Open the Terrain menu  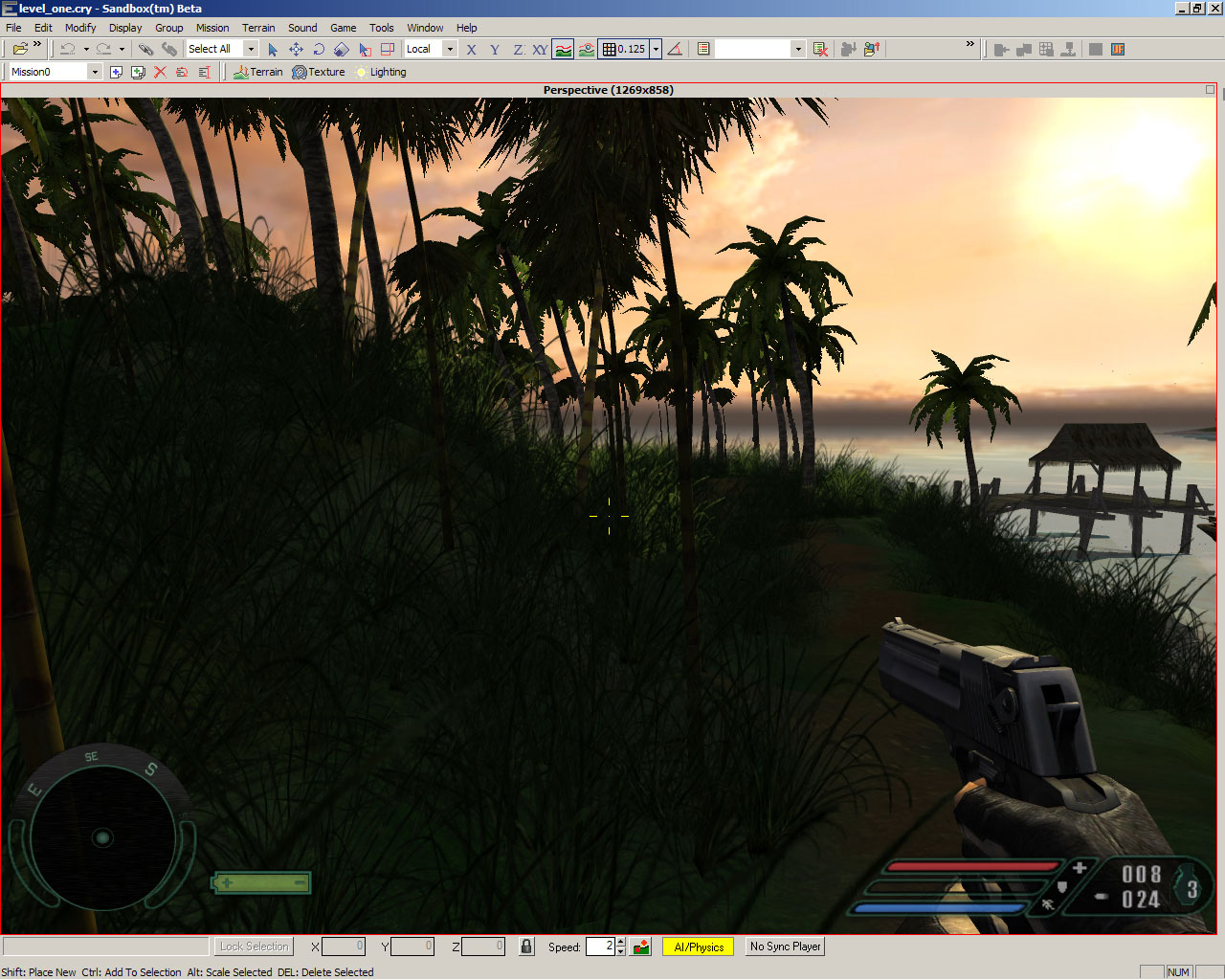258,28
